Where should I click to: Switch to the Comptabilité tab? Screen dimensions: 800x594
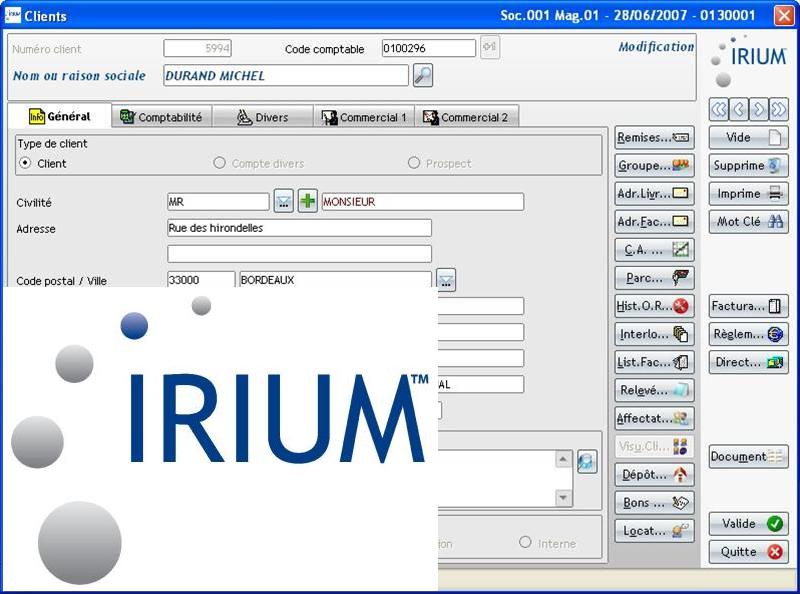click(x=162, y=117)
